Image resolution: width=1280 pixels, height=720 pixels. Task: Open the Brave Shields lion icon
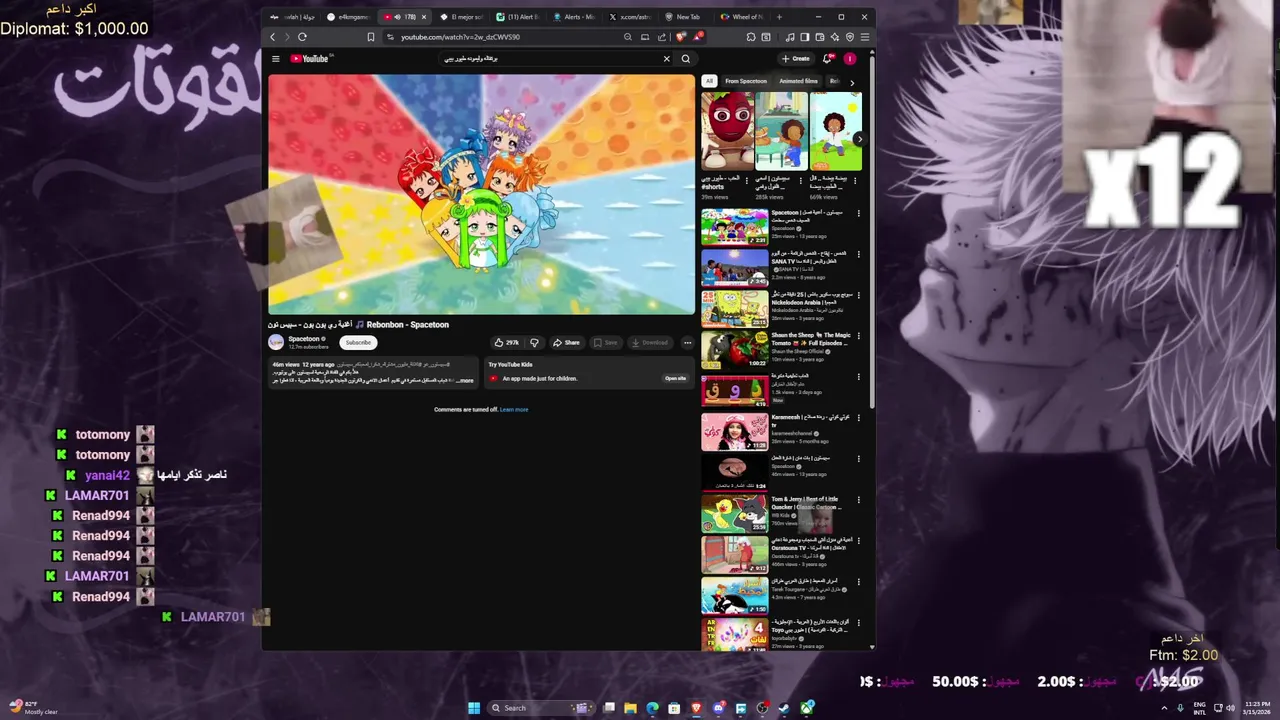(x=681, y=37)
